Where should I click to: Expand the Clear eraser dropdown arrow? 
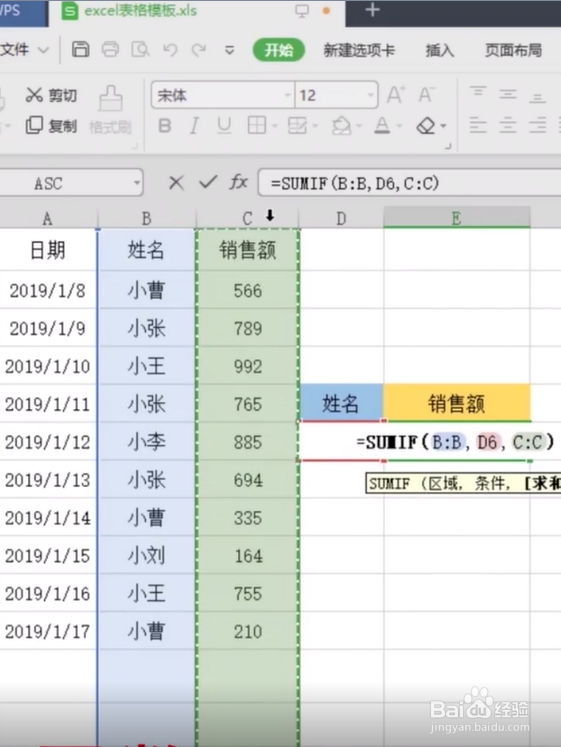[443, 126]
